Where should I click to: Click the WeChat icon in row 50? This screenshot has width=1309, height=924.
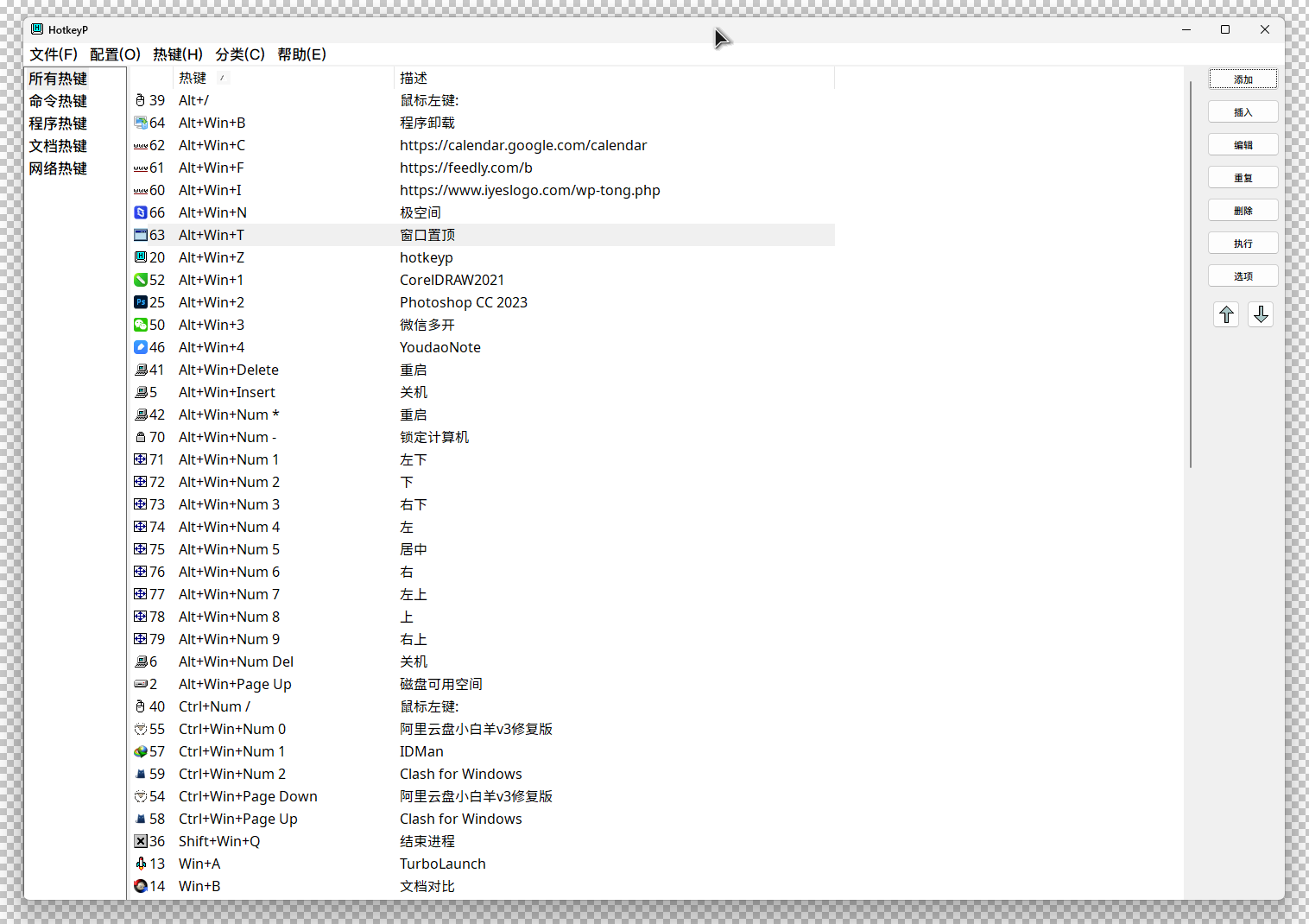point(141,325)
